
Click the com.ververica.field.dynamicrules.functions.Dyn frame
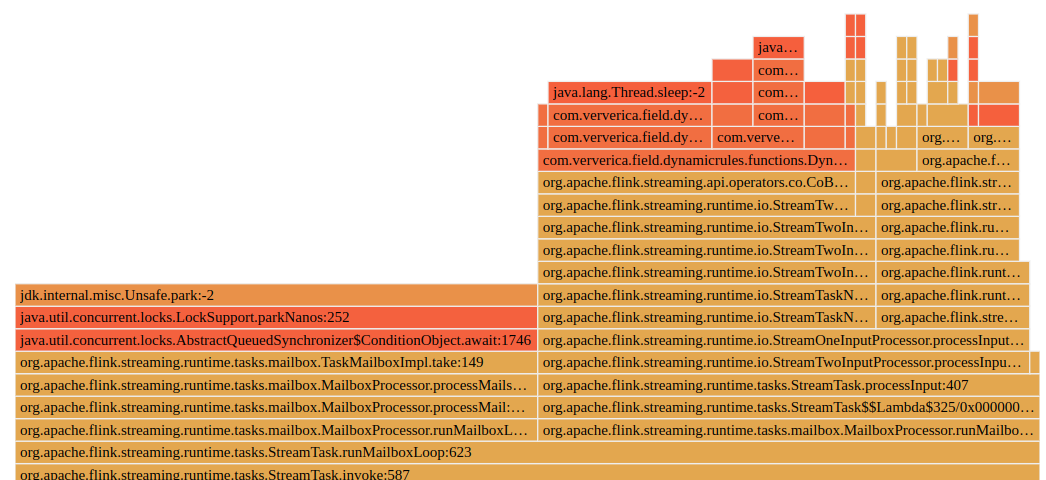pos(695,160)
